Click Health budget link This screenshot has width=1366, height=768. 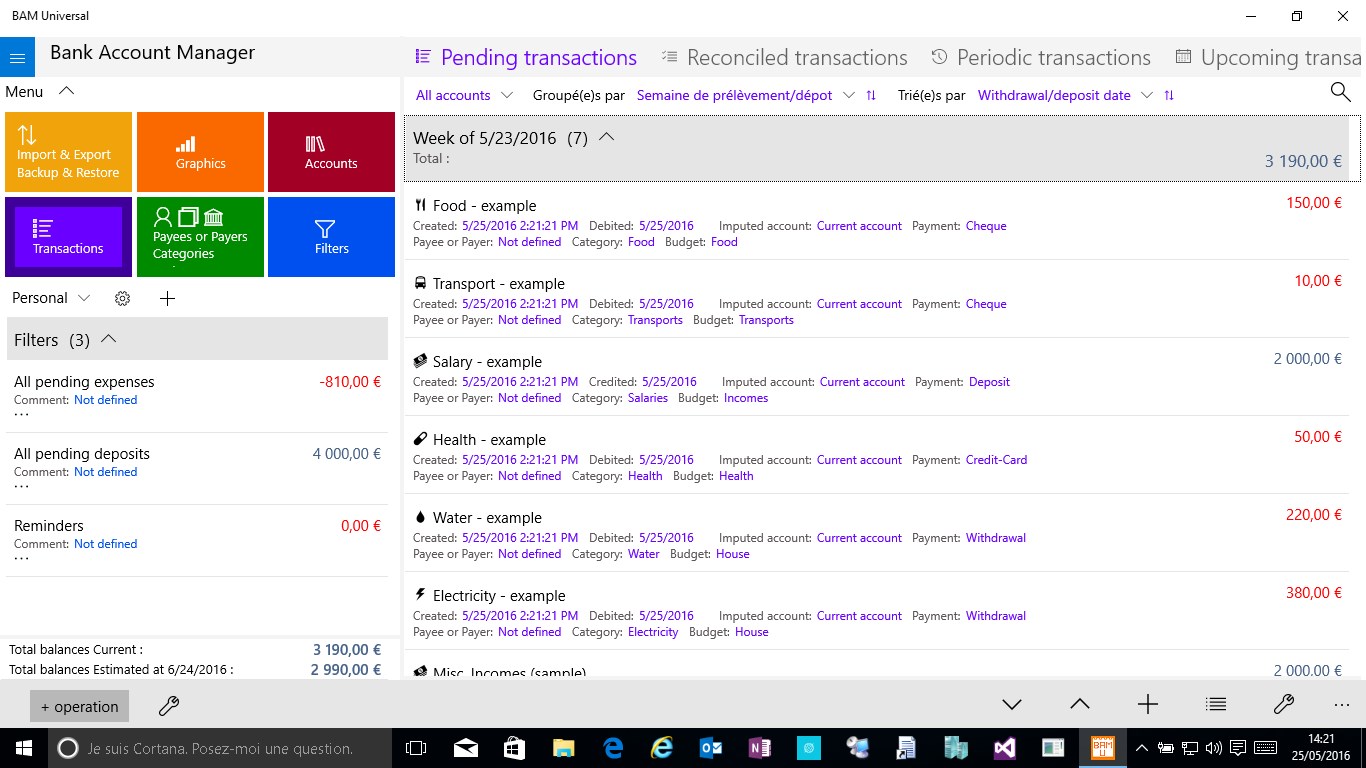pyautogui.click(x=736, y=476)
